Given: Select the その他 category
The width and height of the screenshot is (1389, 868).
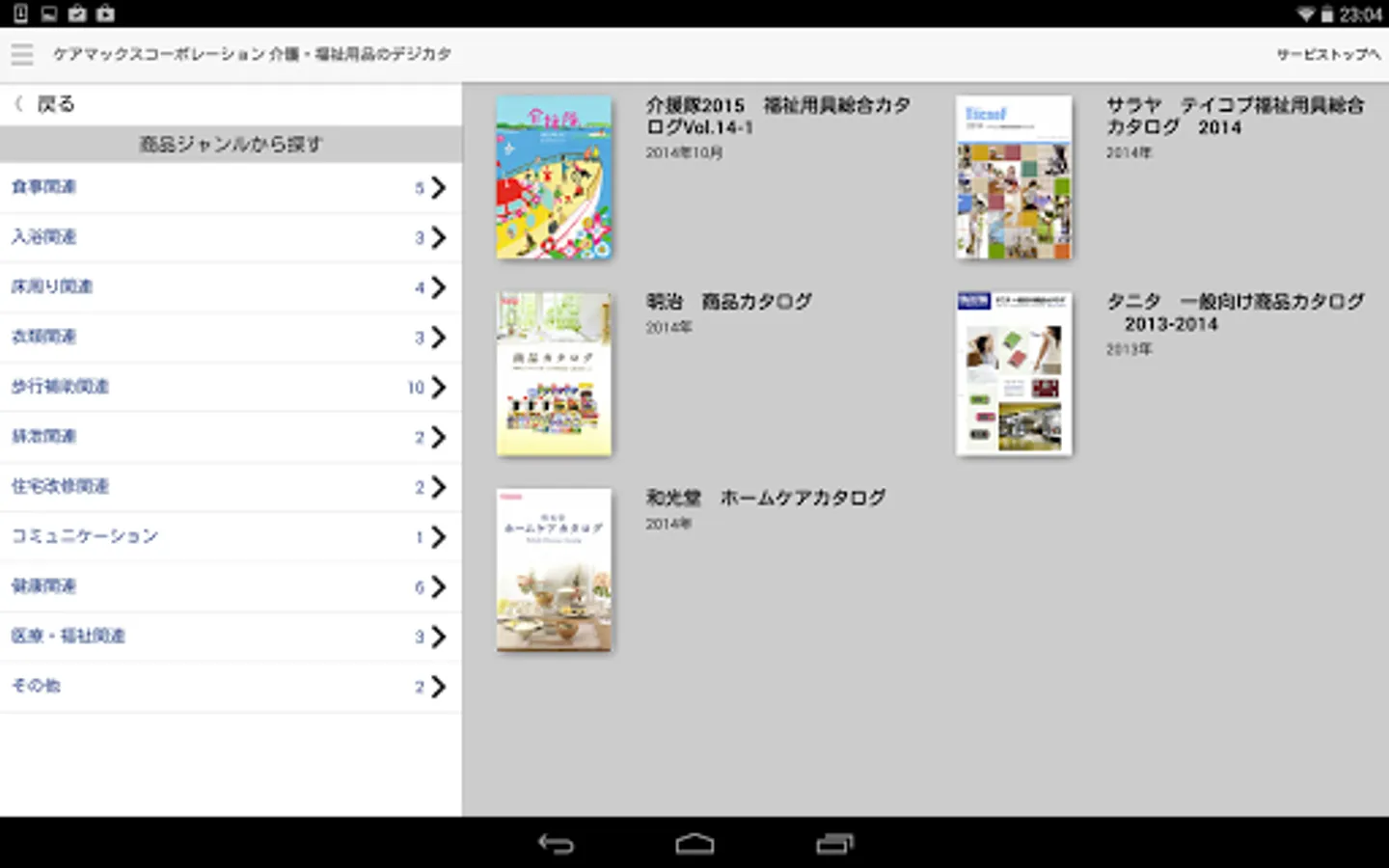Looking at the screenshot, I should [x=231, y=687].
